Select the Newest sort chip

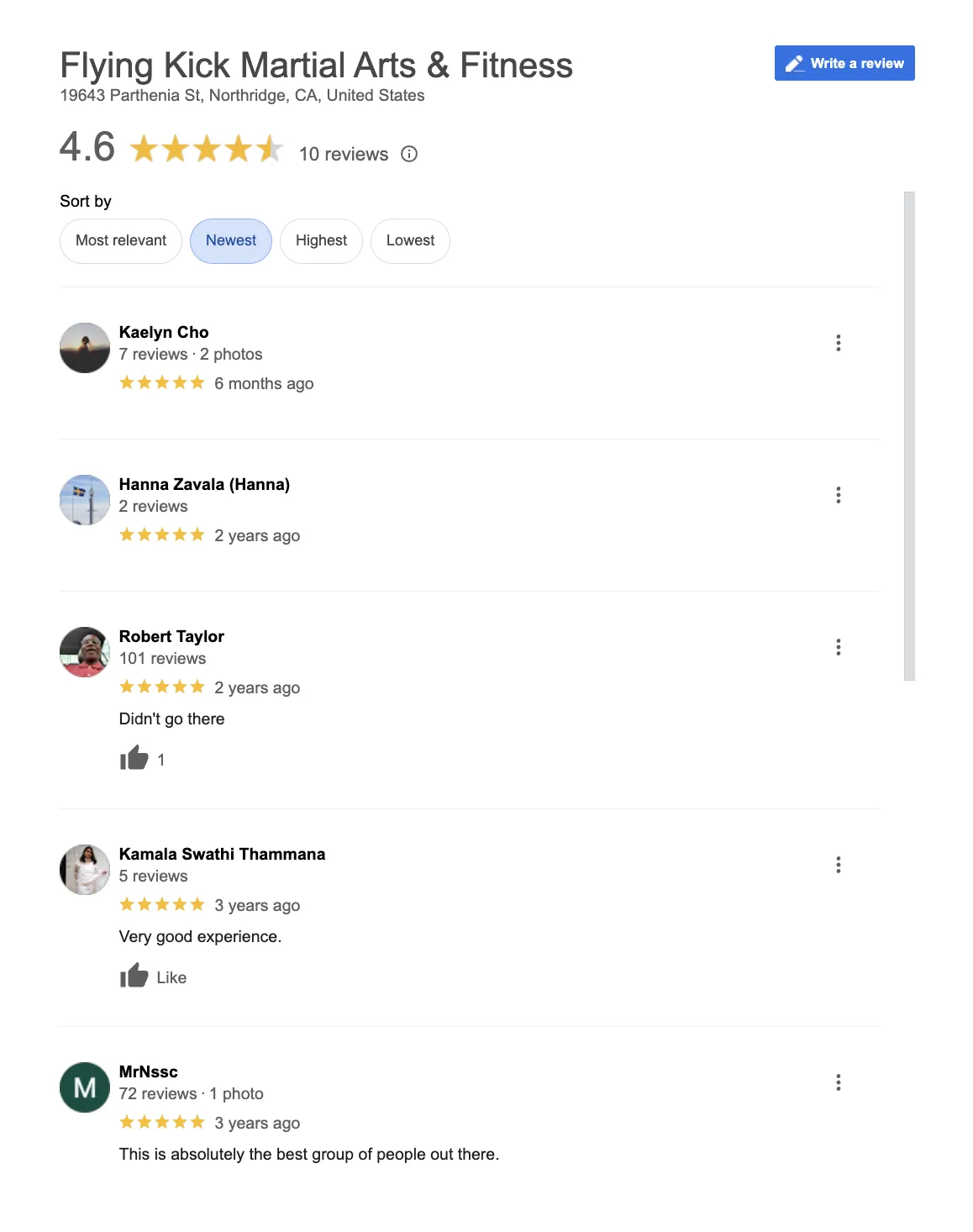(231, 241)
